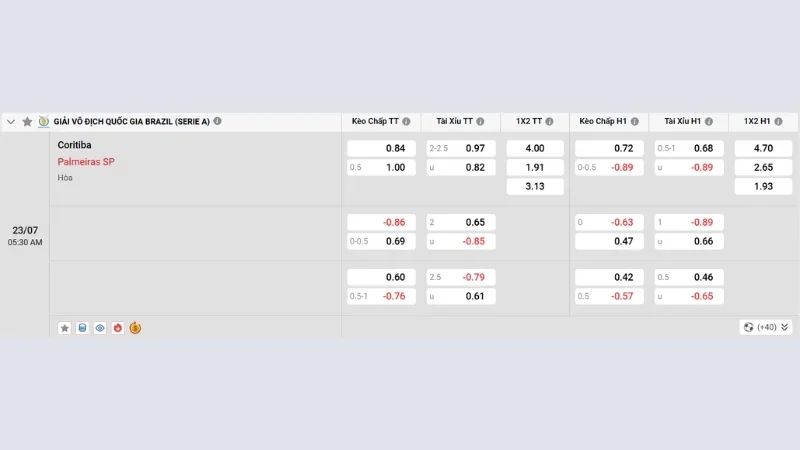Add match to favorites with star button

[64, 328]
